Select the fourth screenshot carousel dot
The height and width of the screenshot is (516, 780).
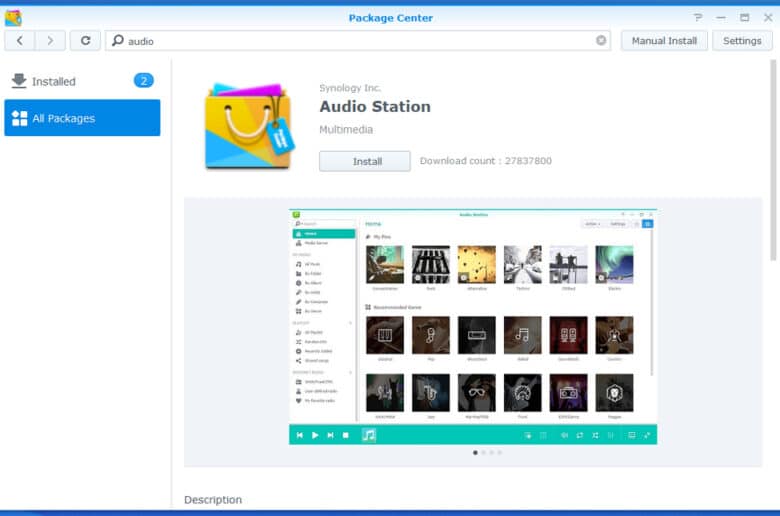tap(499, 453)
